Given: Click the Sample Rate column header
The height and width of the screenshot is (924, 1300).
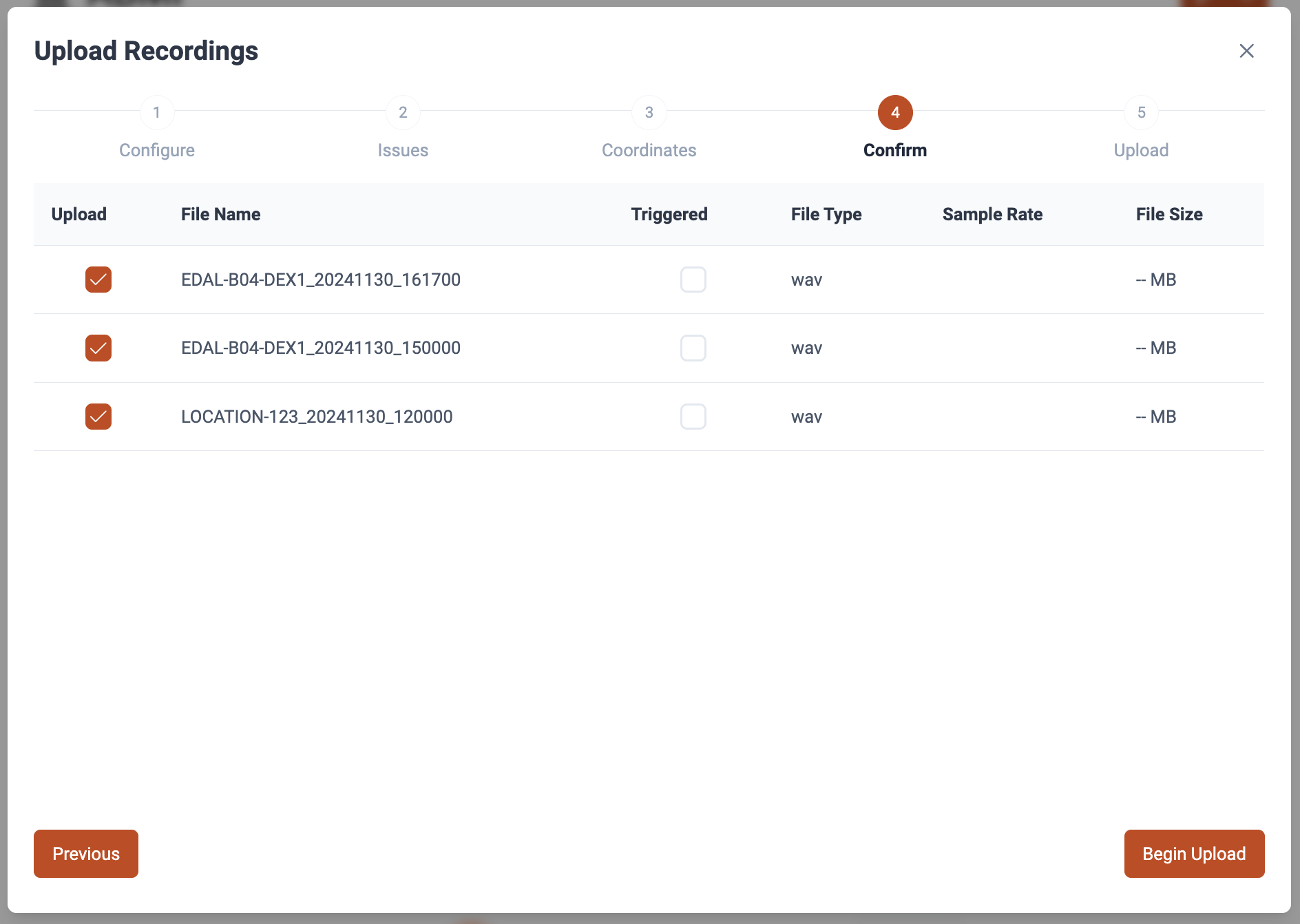Looking at the screenshot, I should tap(992, 215).
